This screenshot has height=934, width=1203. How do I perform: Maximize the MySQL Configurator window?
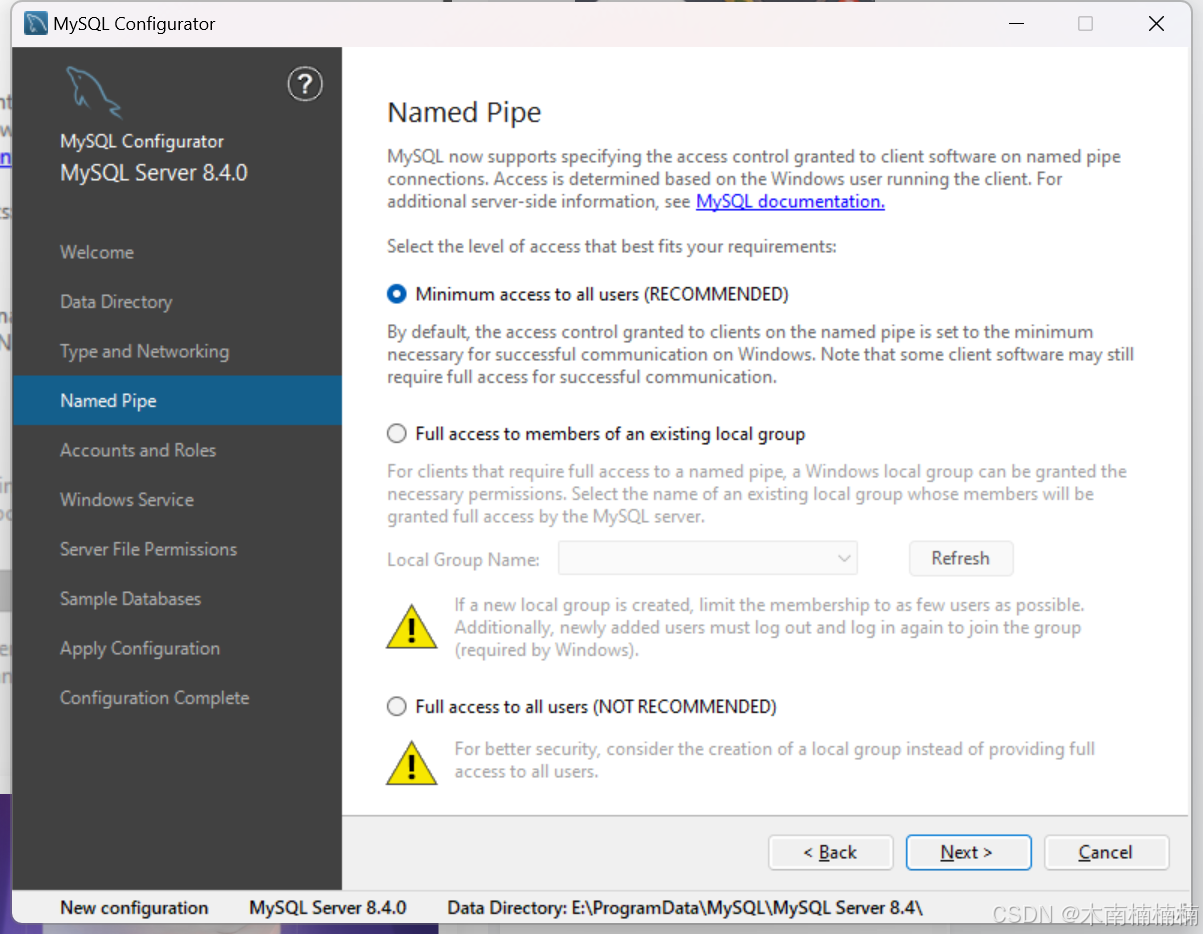(x=1085, y=23)
